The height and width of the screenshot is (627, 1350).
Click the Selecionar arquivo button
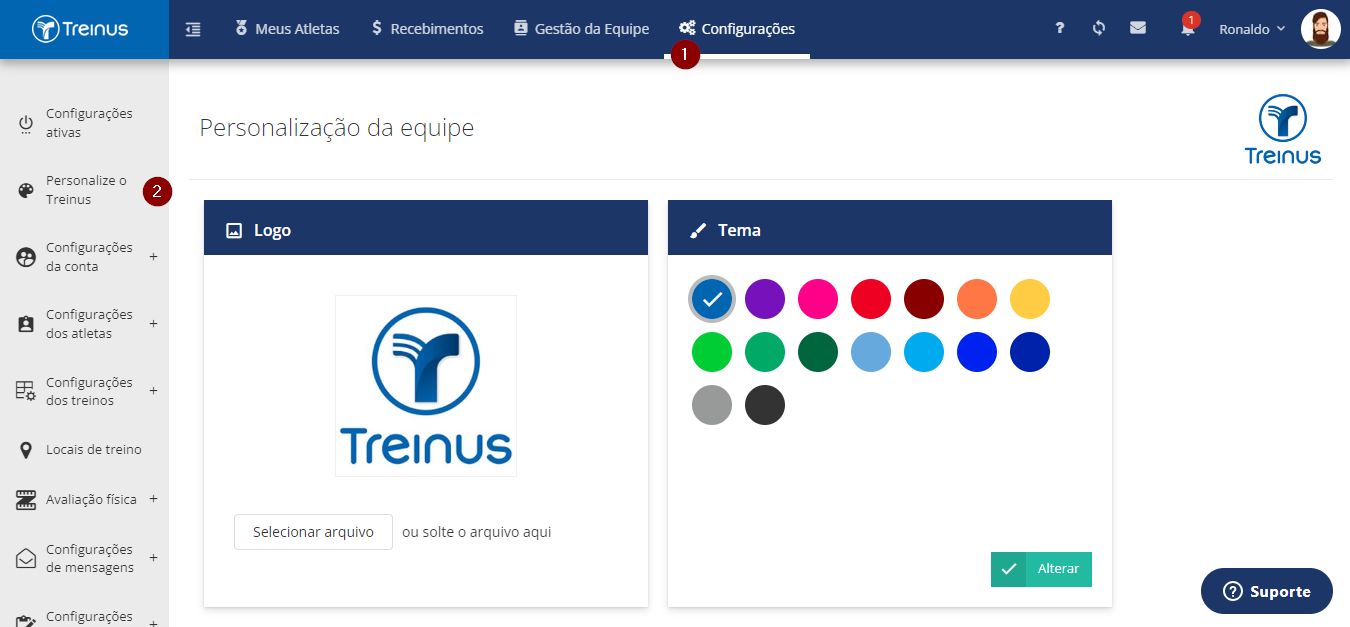[313, 532]
